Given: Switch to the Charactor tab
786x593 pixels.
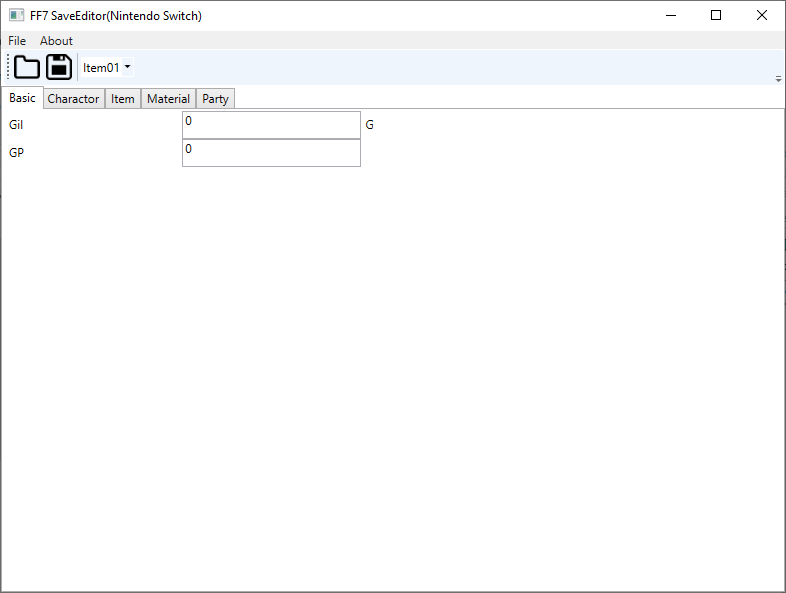Looking at the screenshot, I should (73, 99).
